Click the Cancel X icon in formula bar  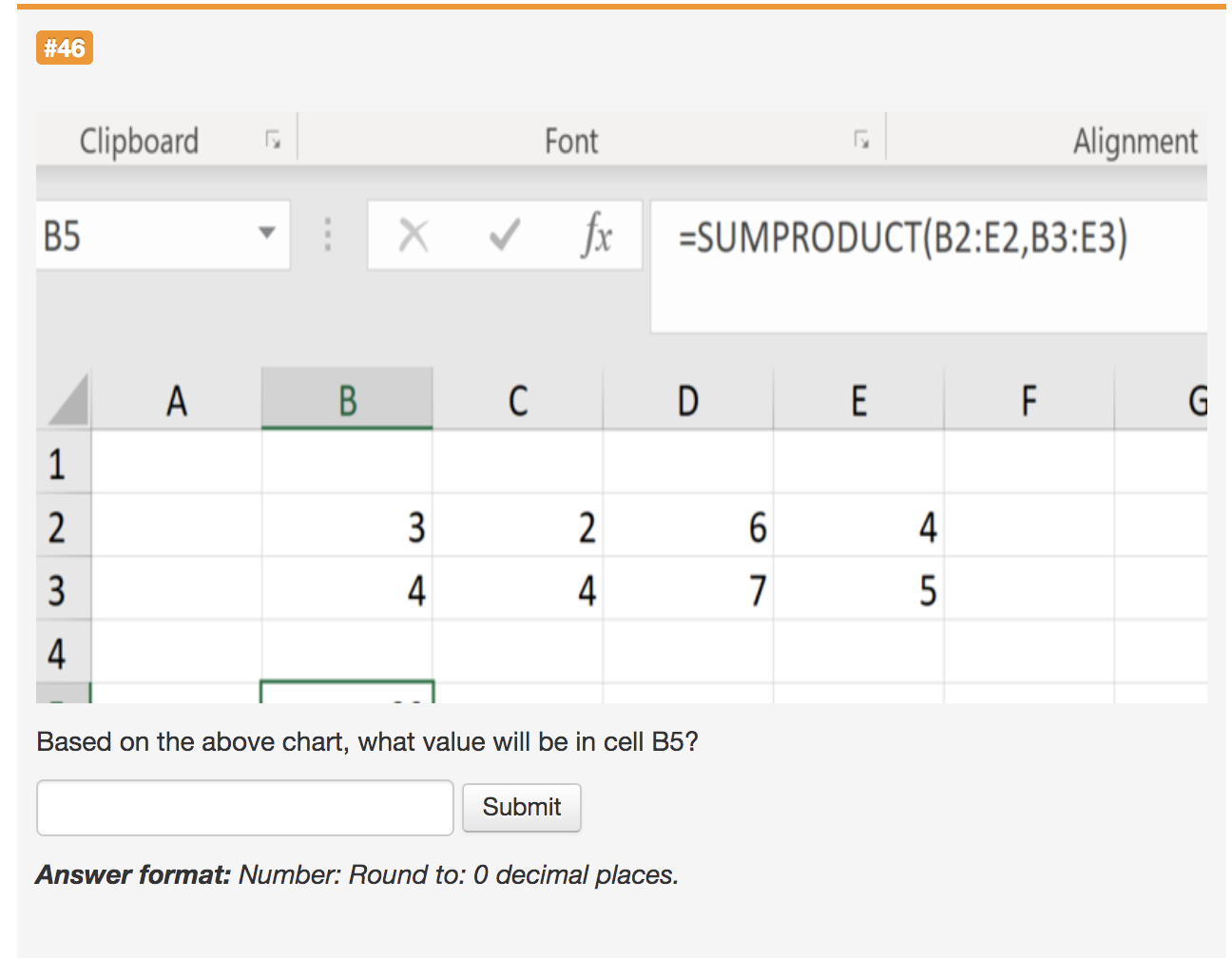tap(414, 236)
